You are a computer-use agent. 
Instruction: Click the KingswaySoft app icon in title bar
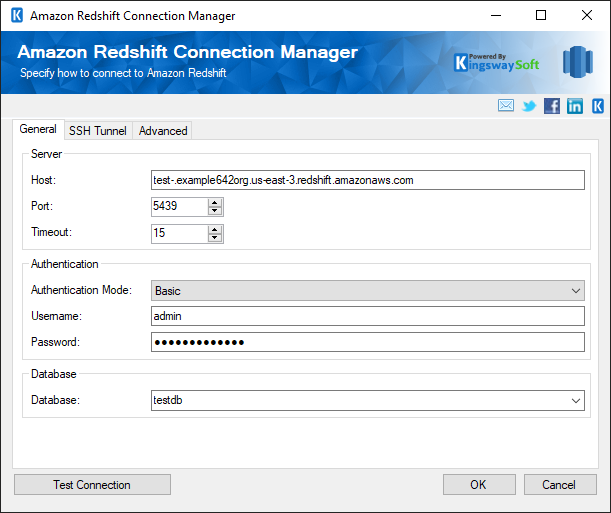[x=17, y=16]
